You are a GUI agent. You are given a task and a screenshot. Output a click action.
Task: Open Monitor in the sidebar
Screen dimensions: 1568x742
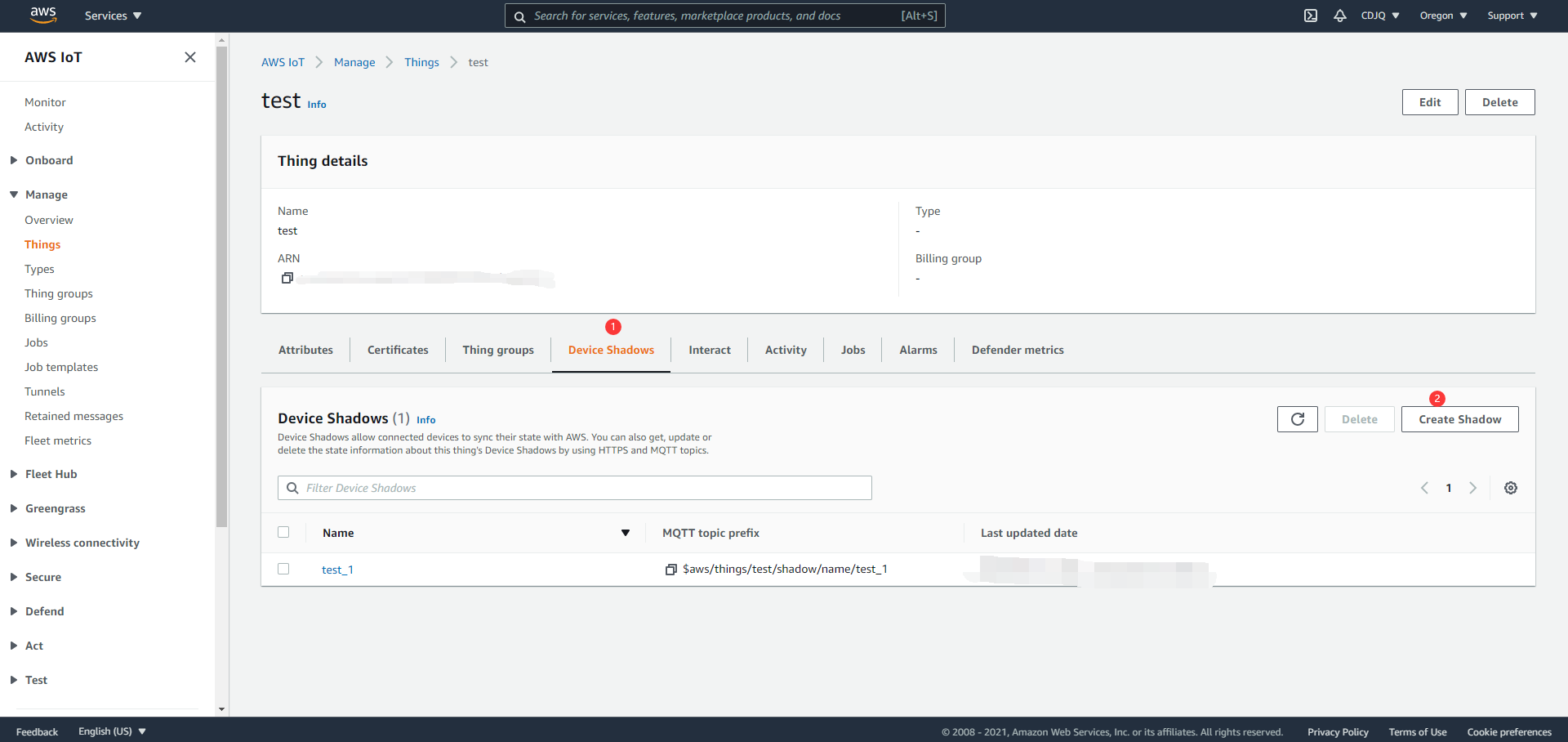pyautogui.click(x=45, y=102)
